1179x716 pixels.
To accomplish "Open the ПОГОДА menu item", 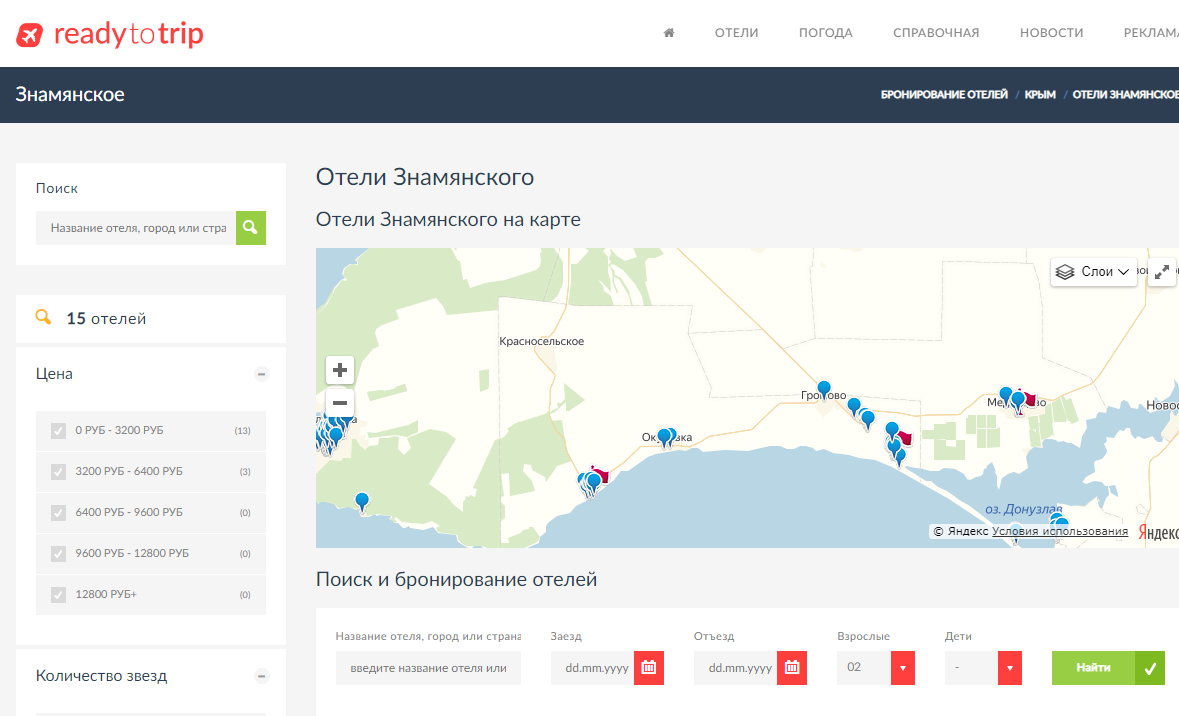I will tap(825, 33).
